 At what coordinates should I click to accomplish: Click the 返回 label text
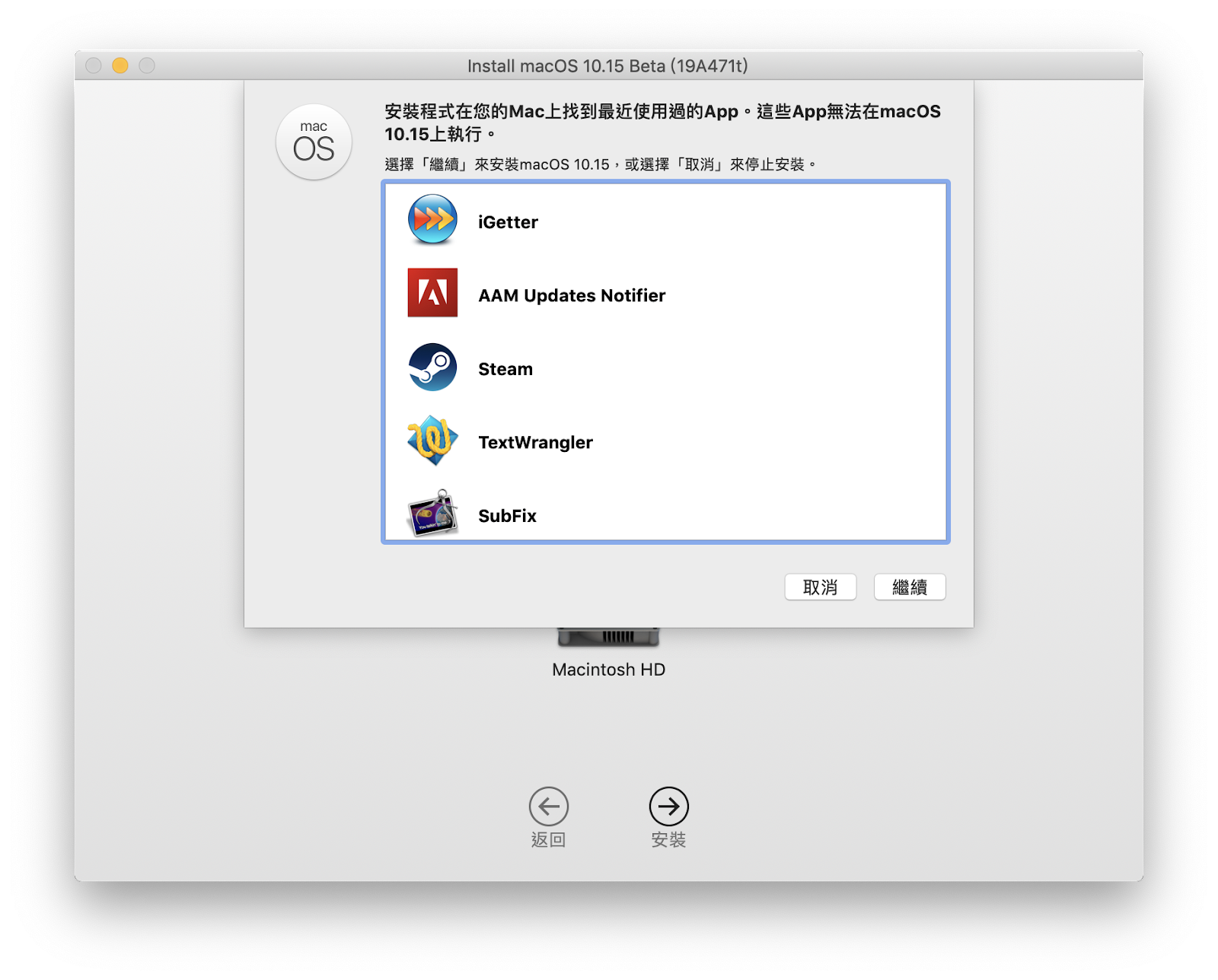tap(549, 840)
